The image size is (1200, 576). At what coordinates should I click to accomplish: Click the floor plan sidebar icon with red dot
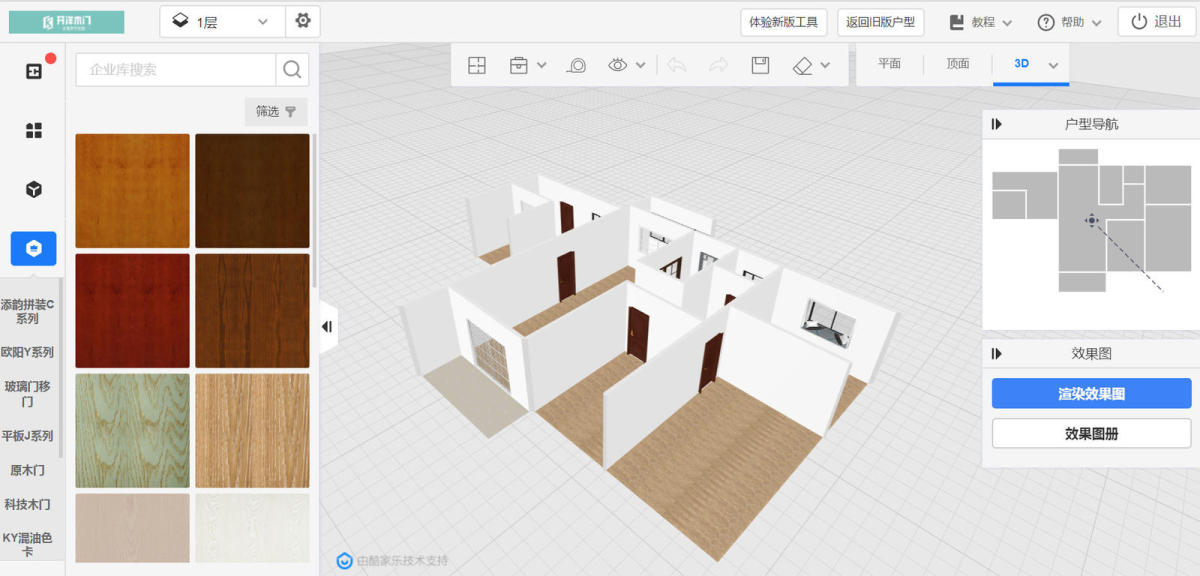click(34, 71)
